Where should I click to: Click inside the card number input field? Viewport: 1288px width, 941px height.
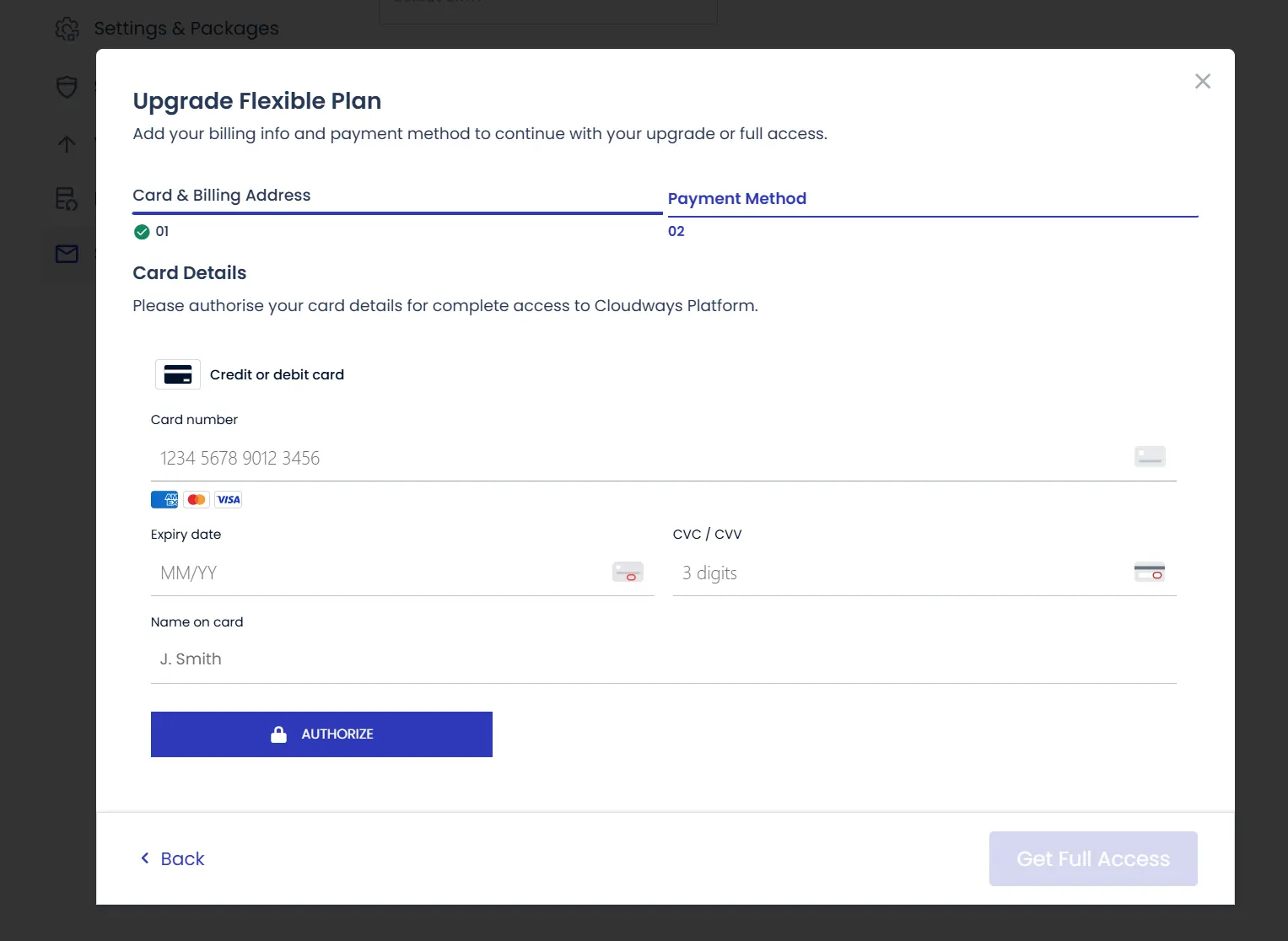coord(506,458)
